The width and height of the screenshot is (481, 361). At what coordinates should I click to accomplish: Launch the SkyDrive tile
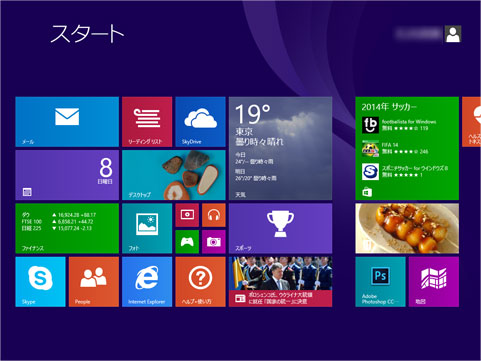point(200,122)
